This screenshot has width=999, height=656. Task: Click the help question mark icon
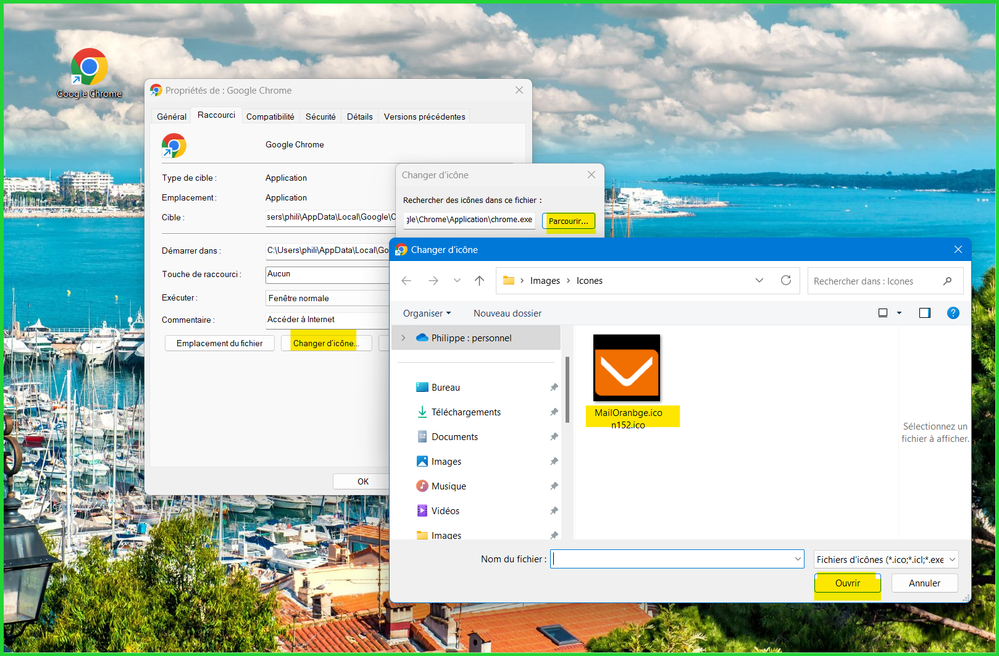[x=953, y=313]
